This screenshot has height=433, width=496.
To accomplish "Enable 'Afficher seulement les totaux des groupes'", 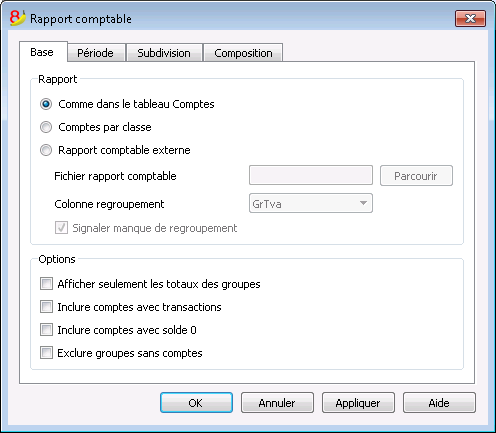I will pyautogui.click(x=46, y=284).
